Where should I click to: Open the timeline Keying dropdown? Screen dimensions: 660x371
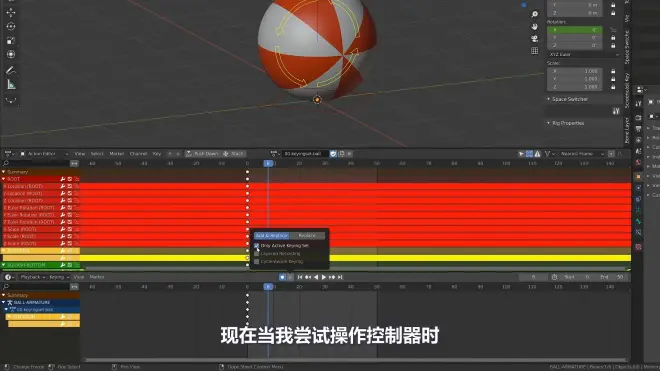point(59,277)
